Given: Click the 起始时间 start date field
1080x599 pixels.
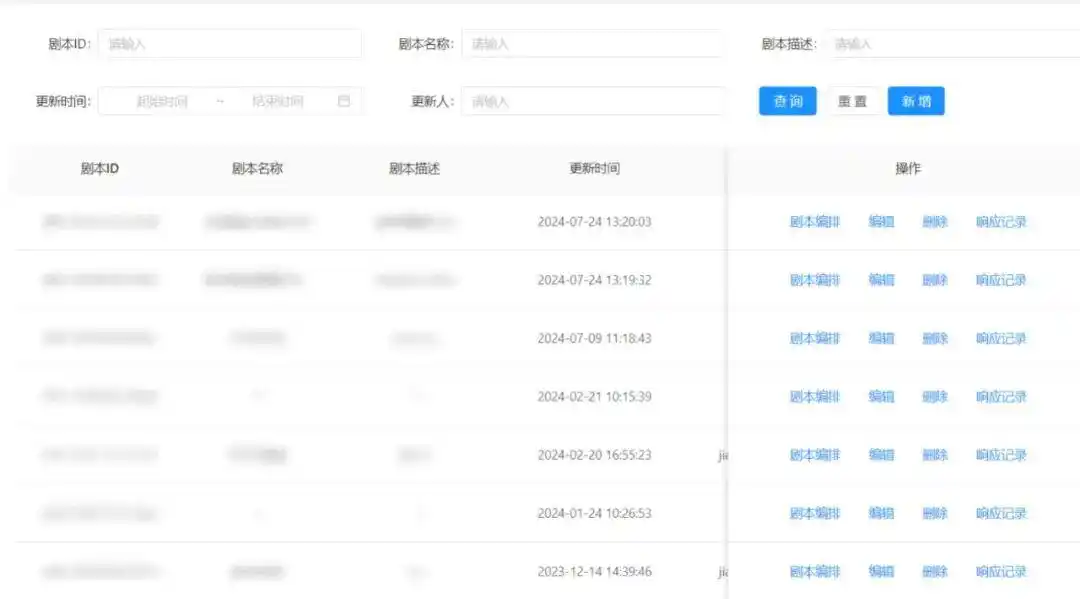Looking at the screenshot, I should [x=165, y=100].
